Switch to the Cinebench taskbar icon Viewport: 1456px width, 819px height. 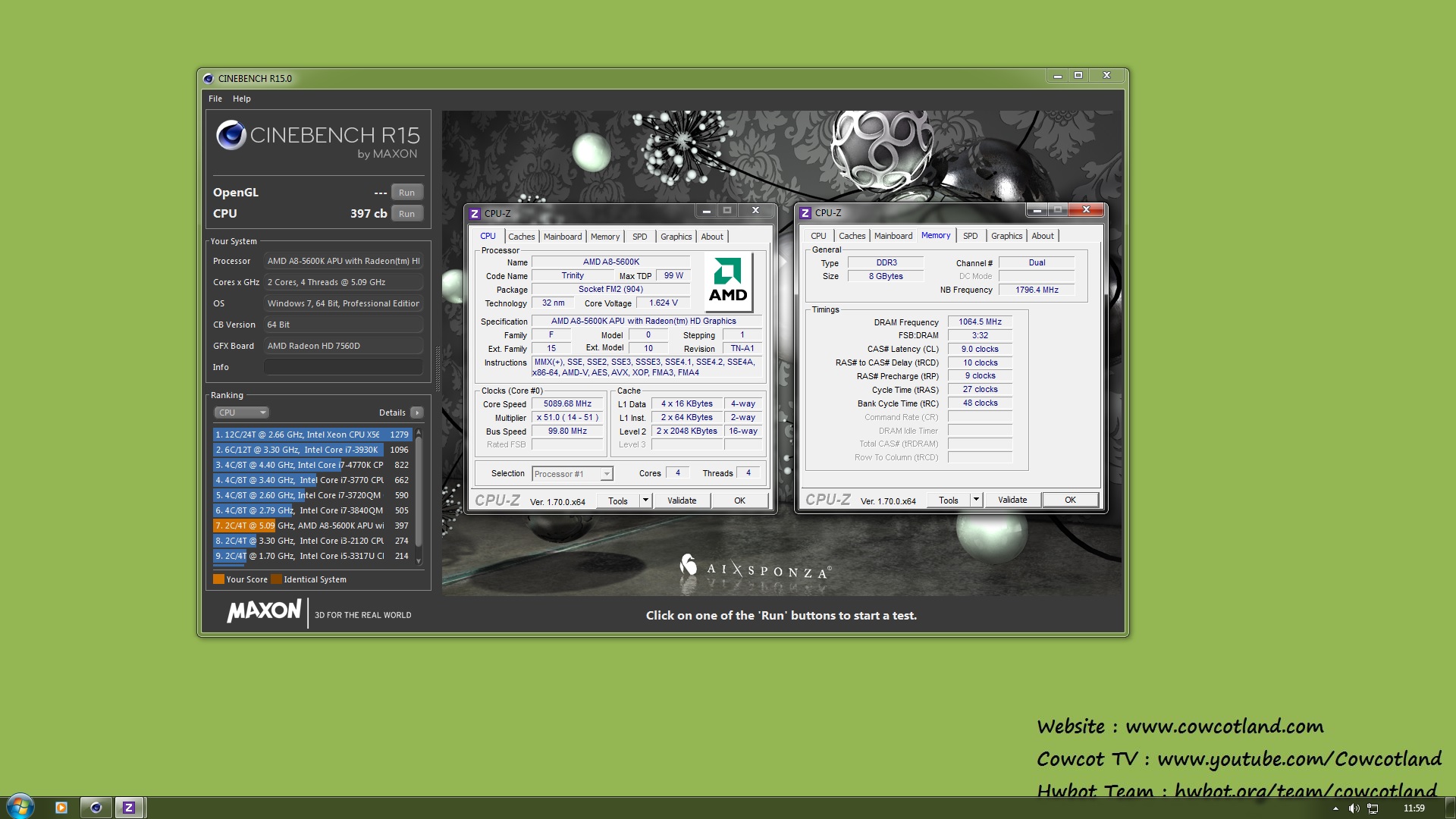(x=96, y=808)
